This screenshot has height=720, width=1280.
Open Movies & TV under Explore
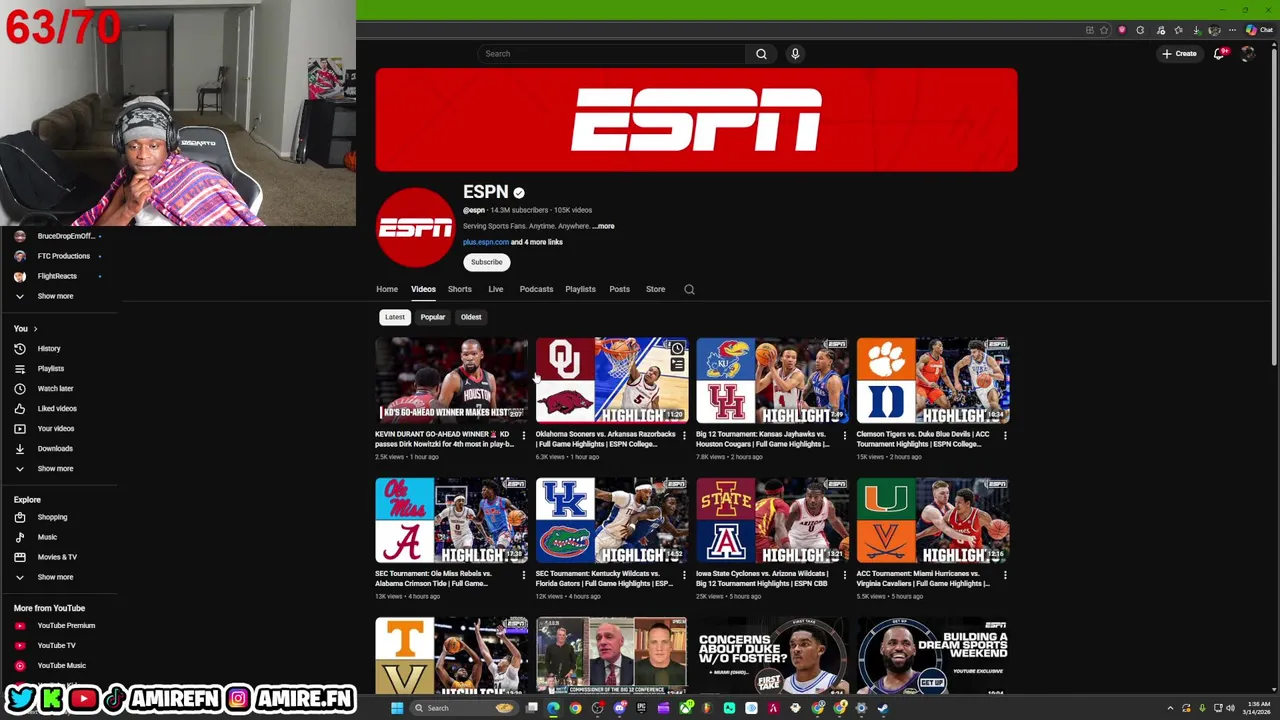coord(60,557)
